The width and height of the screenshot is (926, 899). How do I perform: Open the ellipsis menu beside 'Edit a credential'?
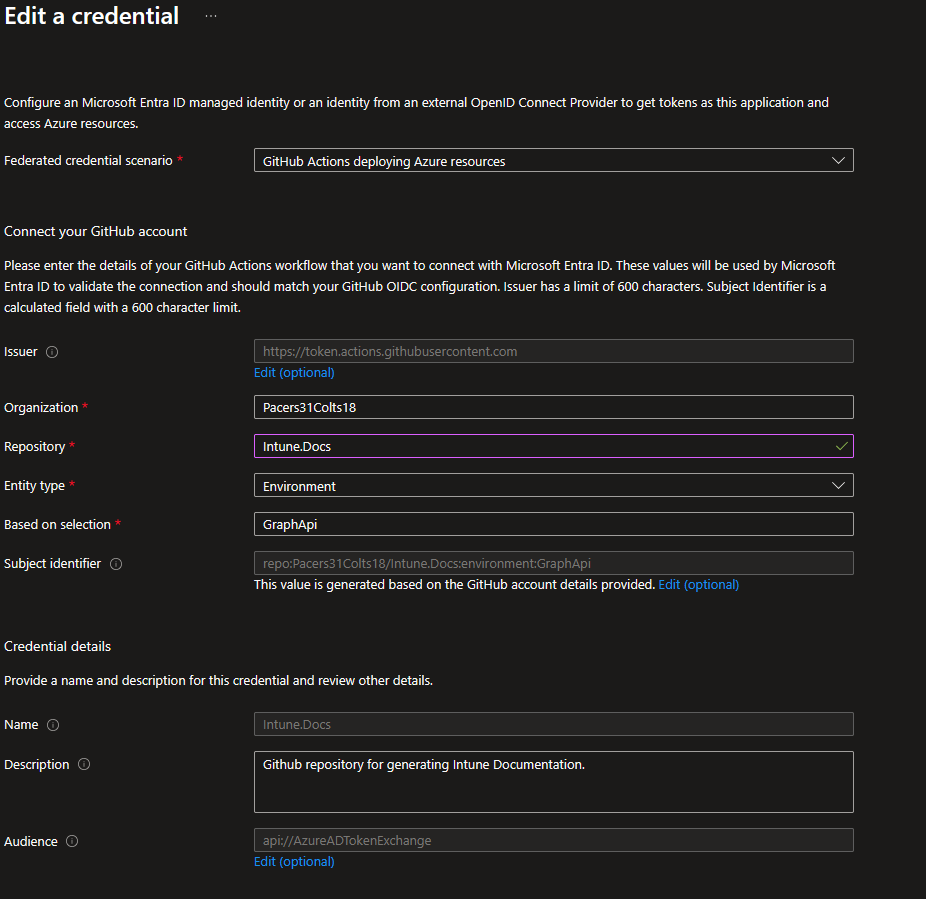pos(210,16)
